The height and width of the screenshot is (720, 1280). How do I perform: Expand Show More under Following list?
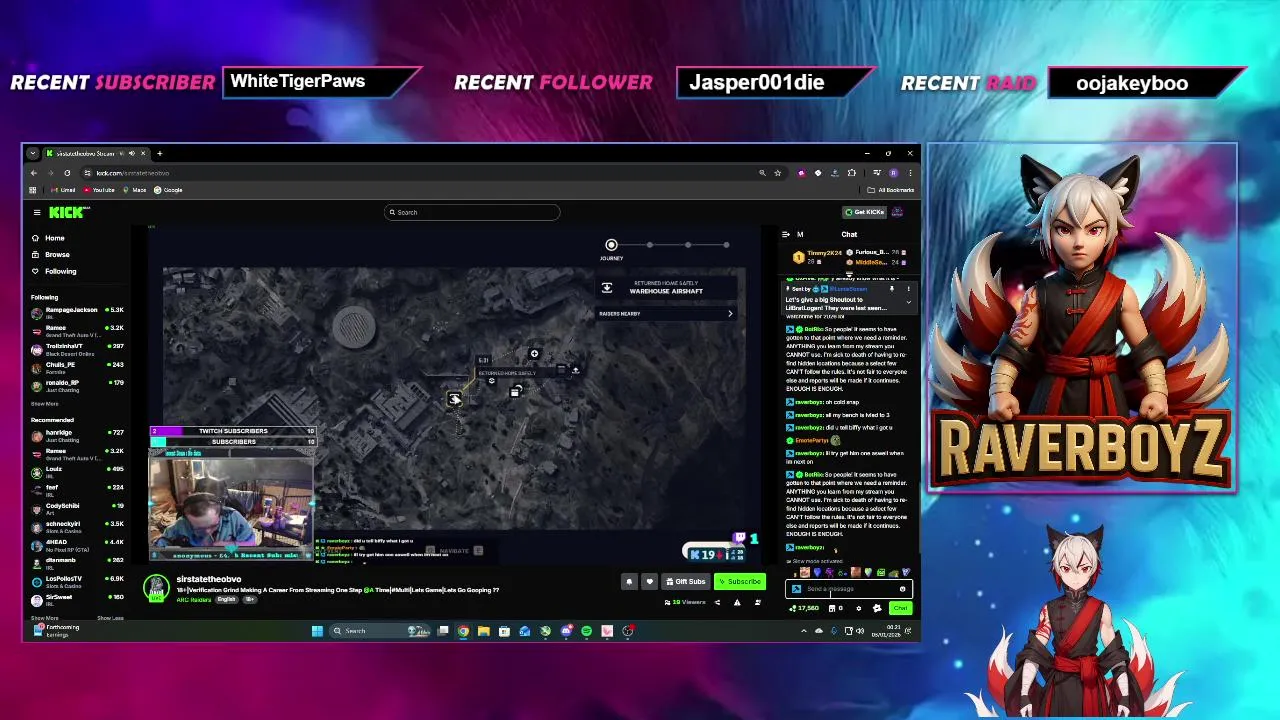(44, 404)
